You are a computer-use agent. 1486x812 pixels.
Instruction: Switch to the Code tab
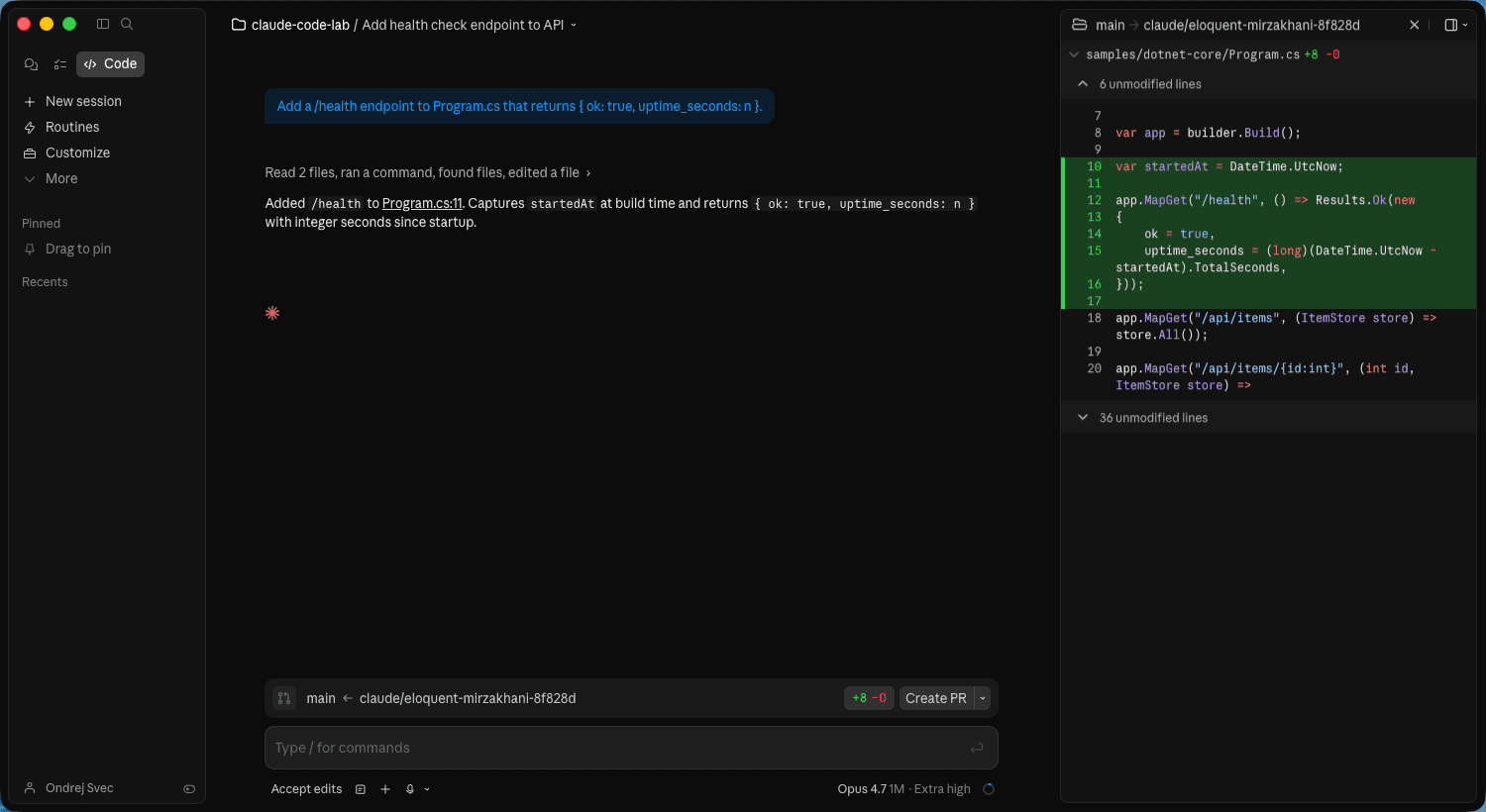(110, 63)
